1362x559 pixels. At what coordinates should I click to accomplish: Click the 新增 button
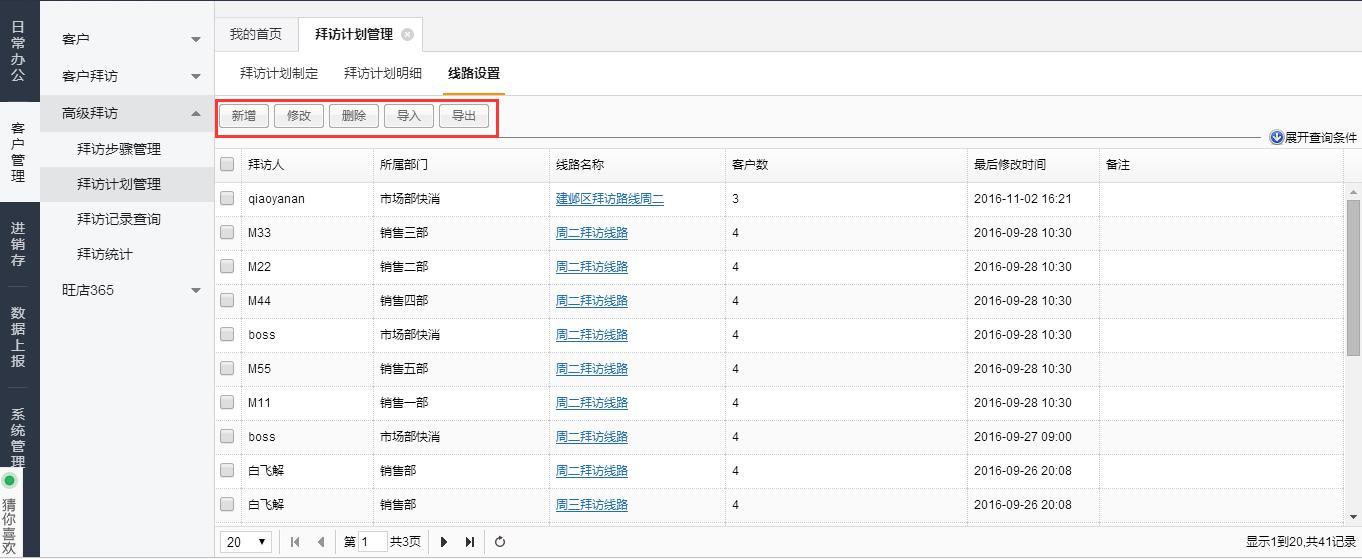pyautogui.click(x=243, y=116)
